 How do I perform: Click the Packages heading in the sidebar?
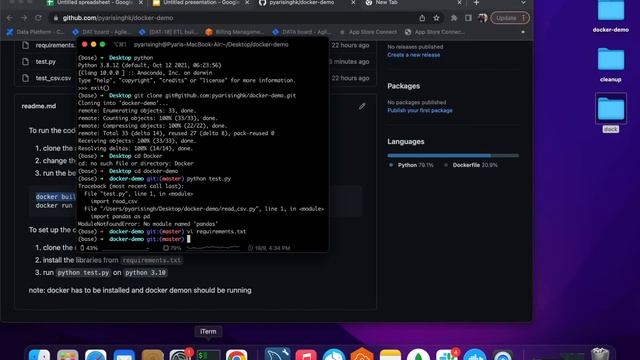pos(403,86)
